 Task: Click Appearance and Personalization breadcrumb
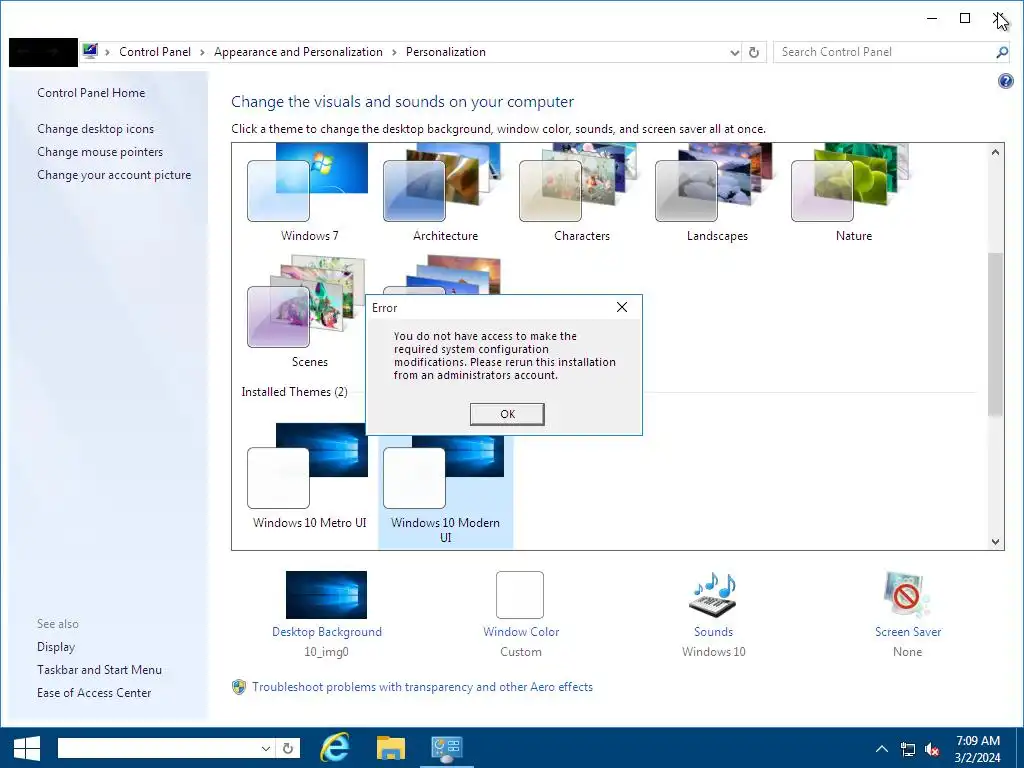[x=298, y=52]
